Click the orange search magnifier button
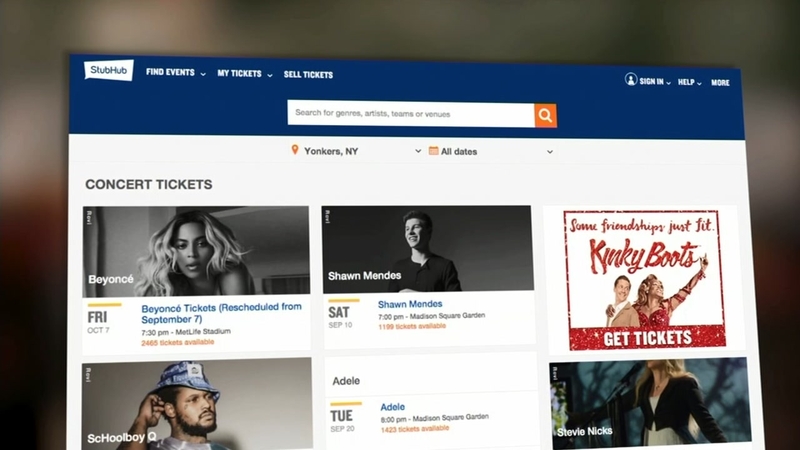The image size is (800, 450). tap(545, 115)
